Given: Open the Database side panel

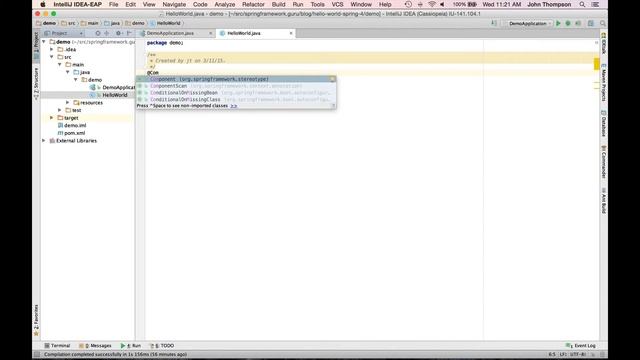Looking at the screenshot, I should click(x=604, y=124).
